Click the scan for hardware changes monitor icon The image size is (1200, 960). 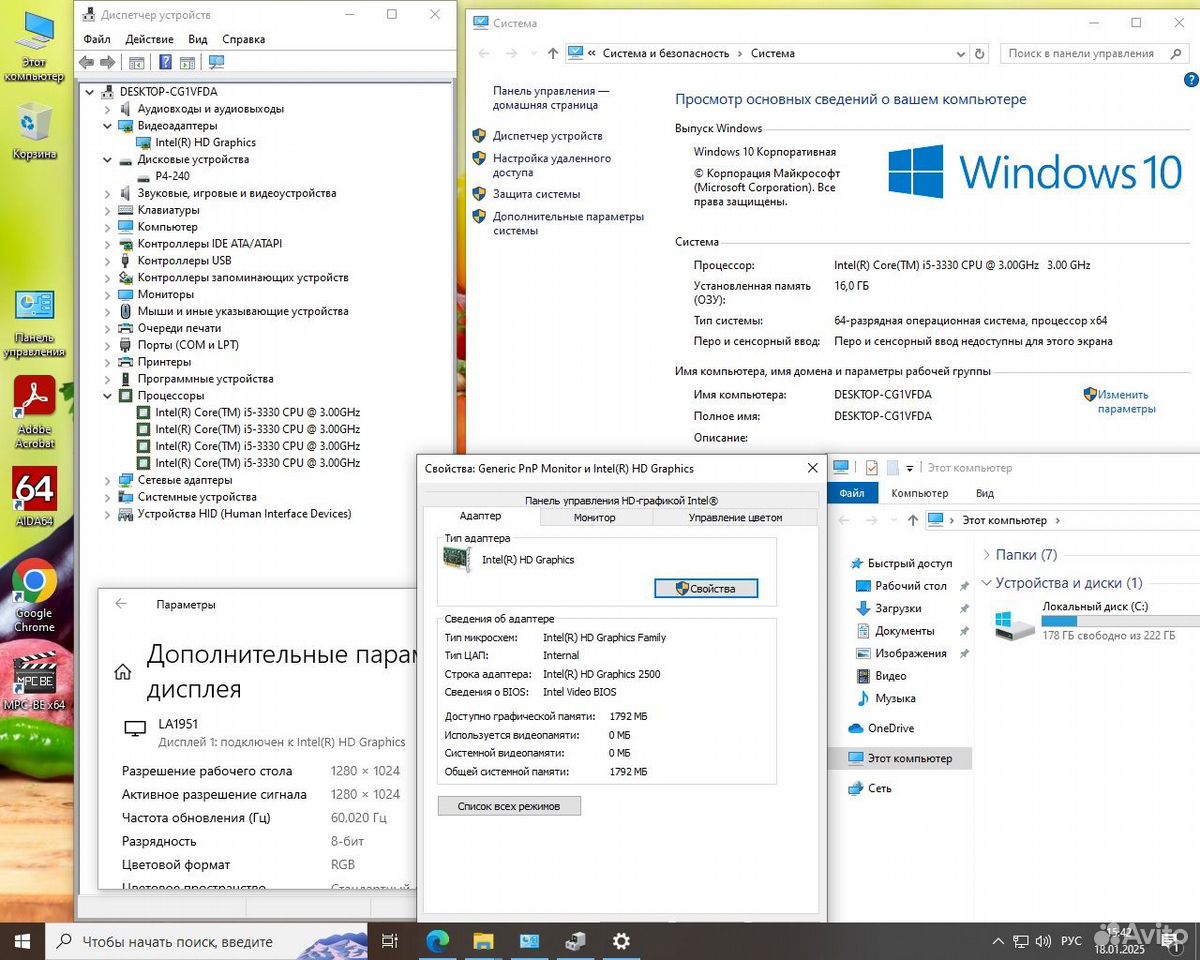coord(216,62)
